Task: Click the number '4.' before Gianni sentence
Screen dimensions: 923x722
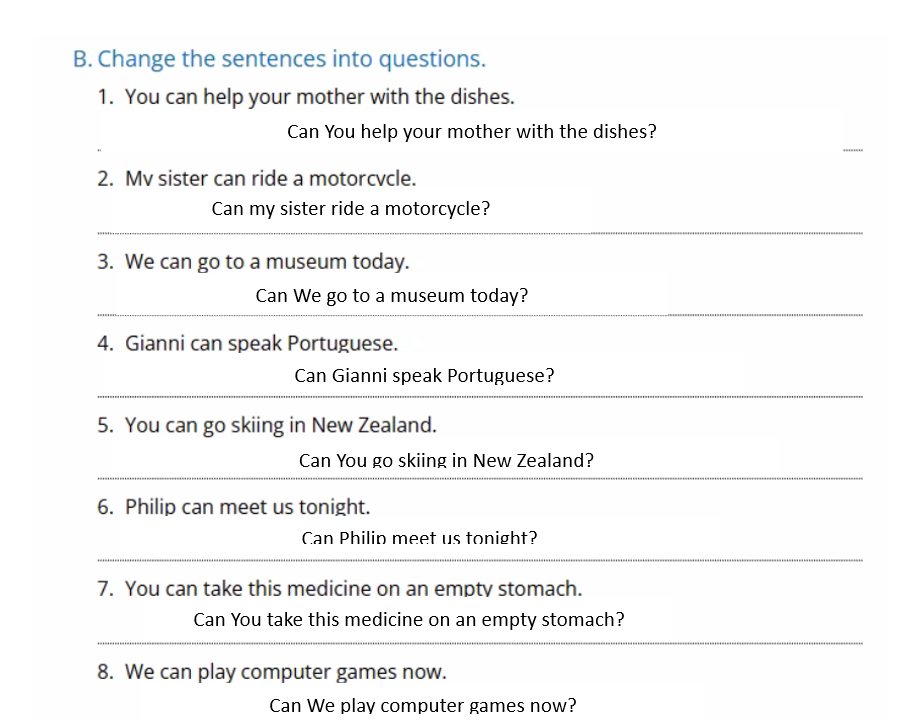Action: click(x=105, y=343)
